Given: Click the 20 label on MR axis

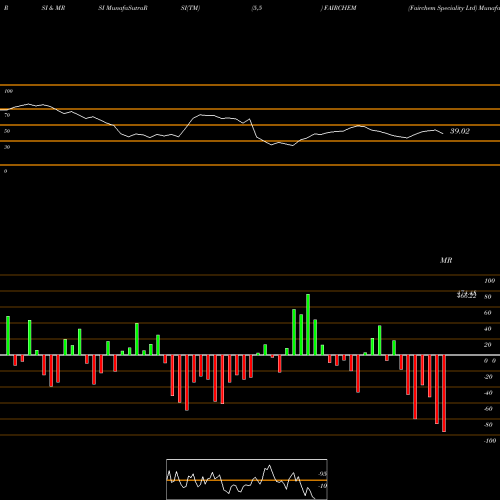Looking at the screenshot, I should (488, 345).
